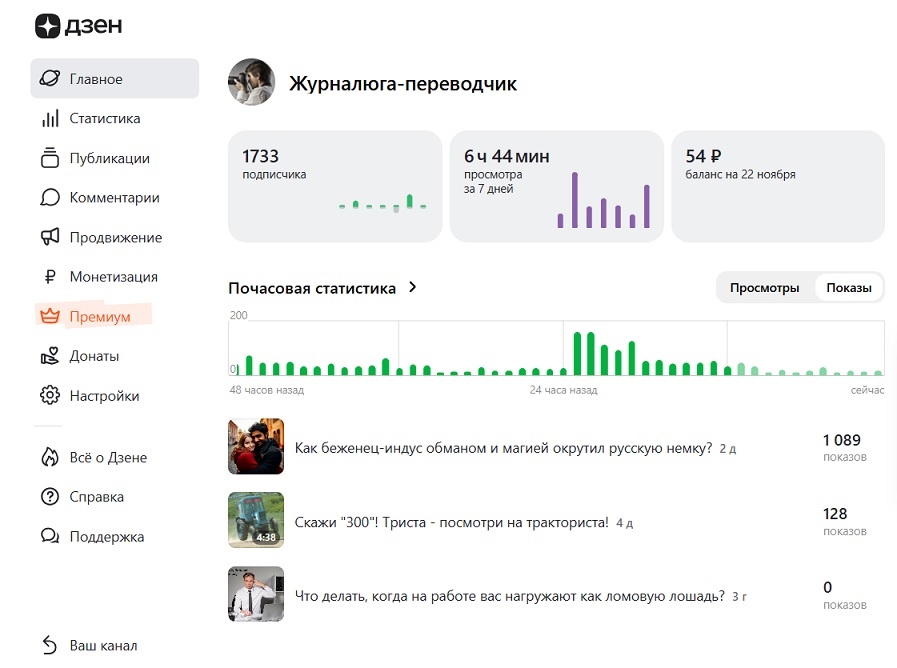
Task: Click the Донаты icon in the sidebar
Action: coord(48,356)
